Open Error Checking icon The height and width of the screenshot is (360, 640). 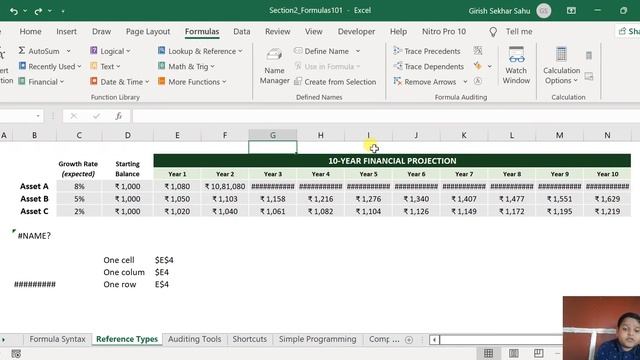point(478,66)
